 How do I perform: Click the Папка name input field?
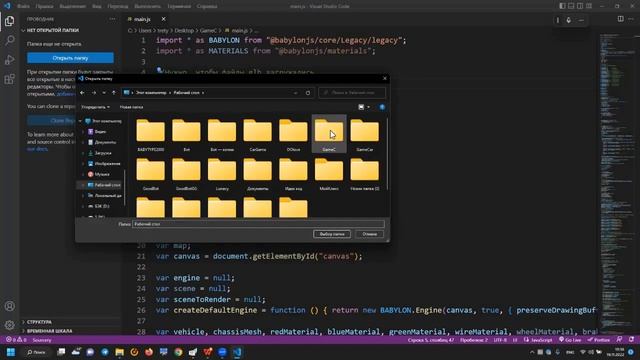point(258,224)
